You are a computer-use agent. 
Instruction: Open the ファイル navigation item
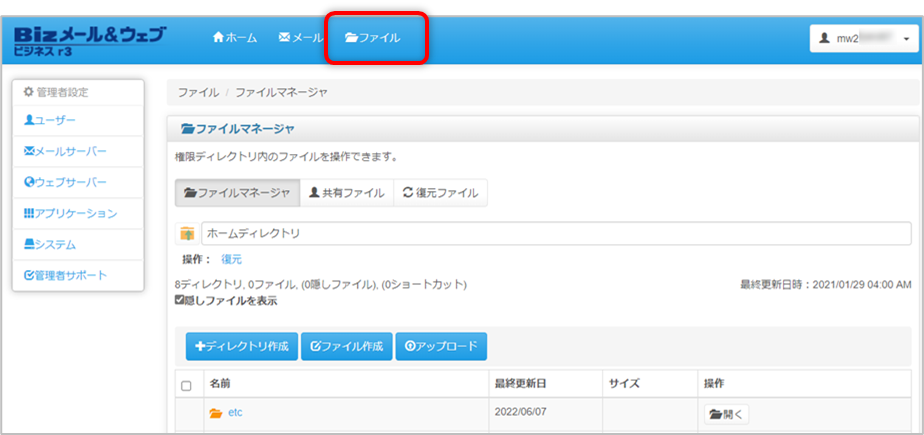373,38
